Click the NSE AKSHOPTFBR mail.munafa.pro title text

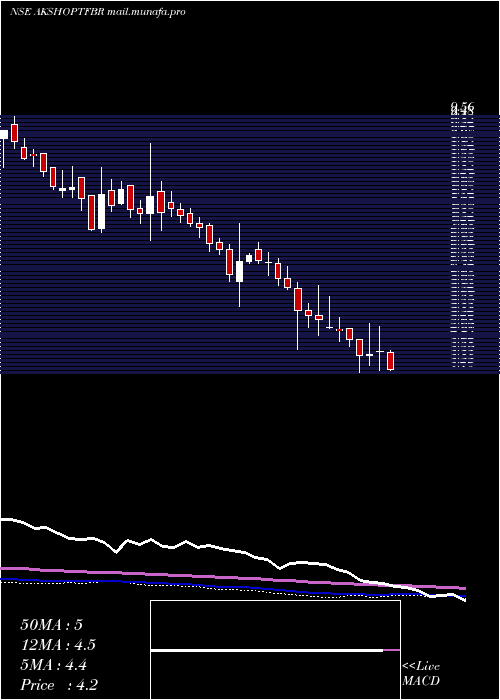click(x=97, y=12)
